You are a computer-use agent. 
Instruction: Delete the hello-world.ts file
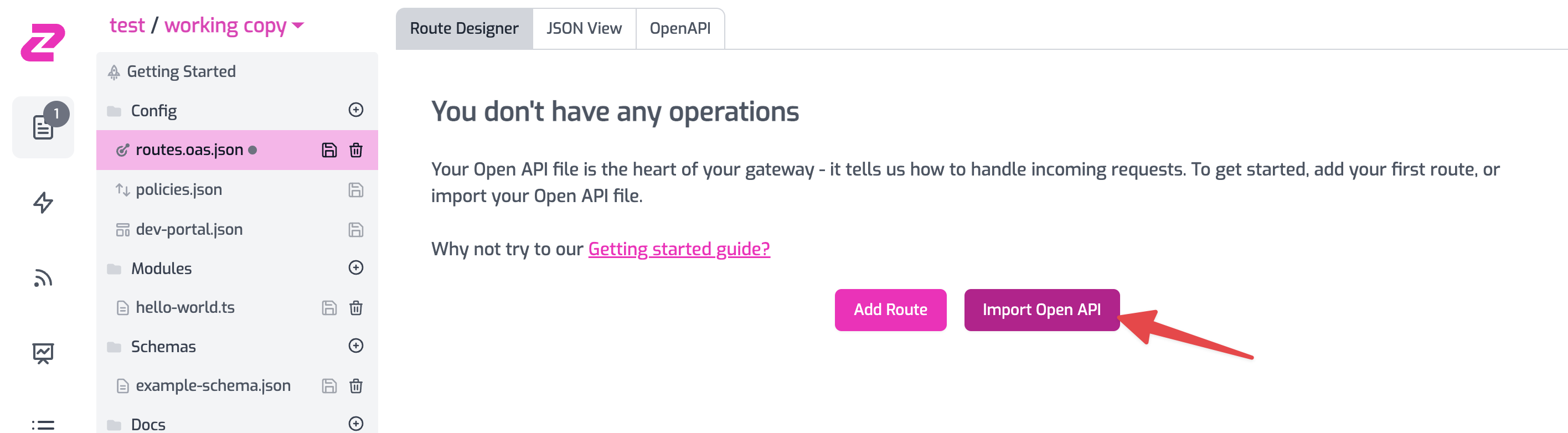point(356,307)
